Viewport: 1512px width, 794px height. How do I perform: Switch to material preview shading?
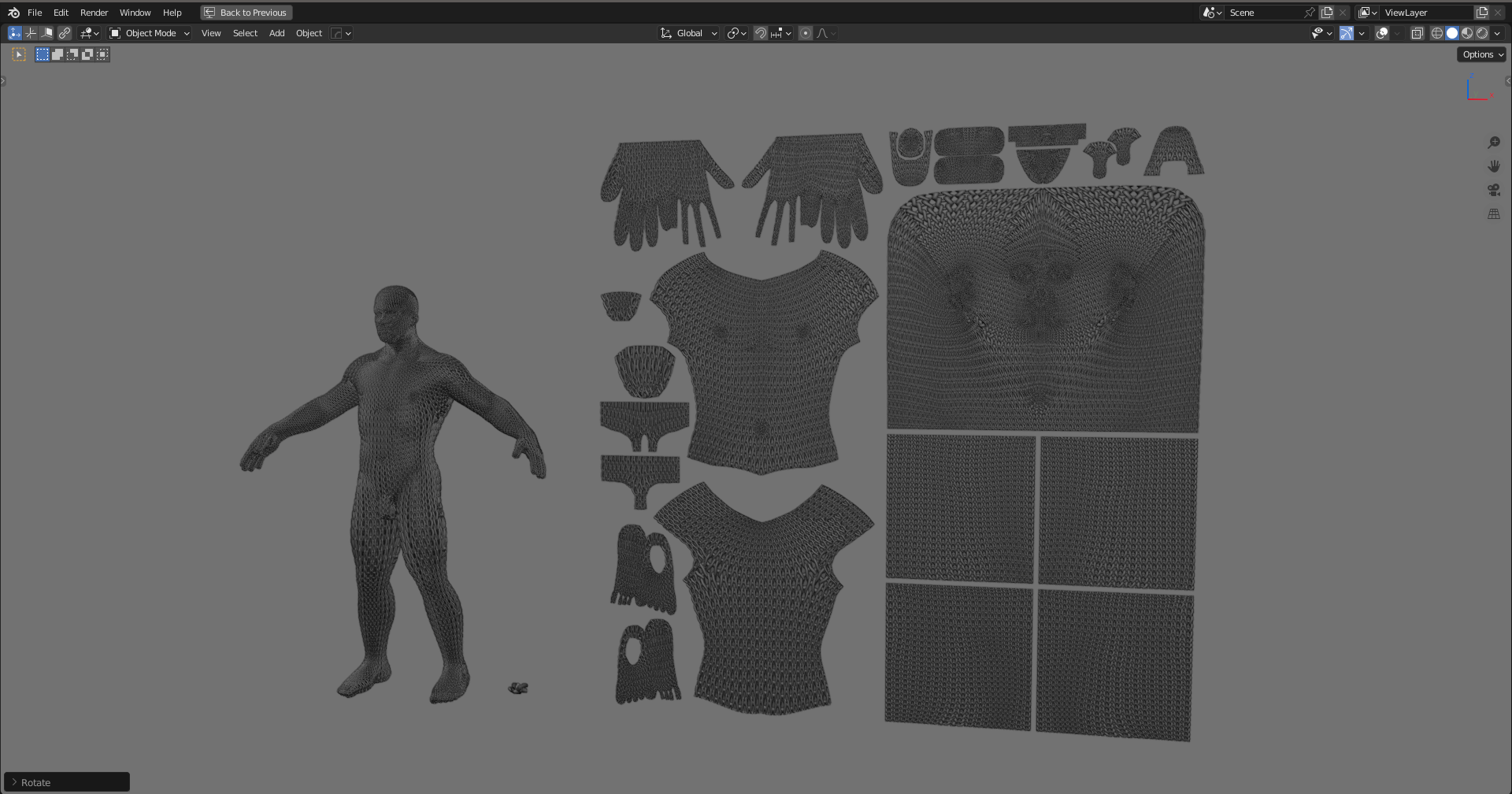click(1467, 33)
